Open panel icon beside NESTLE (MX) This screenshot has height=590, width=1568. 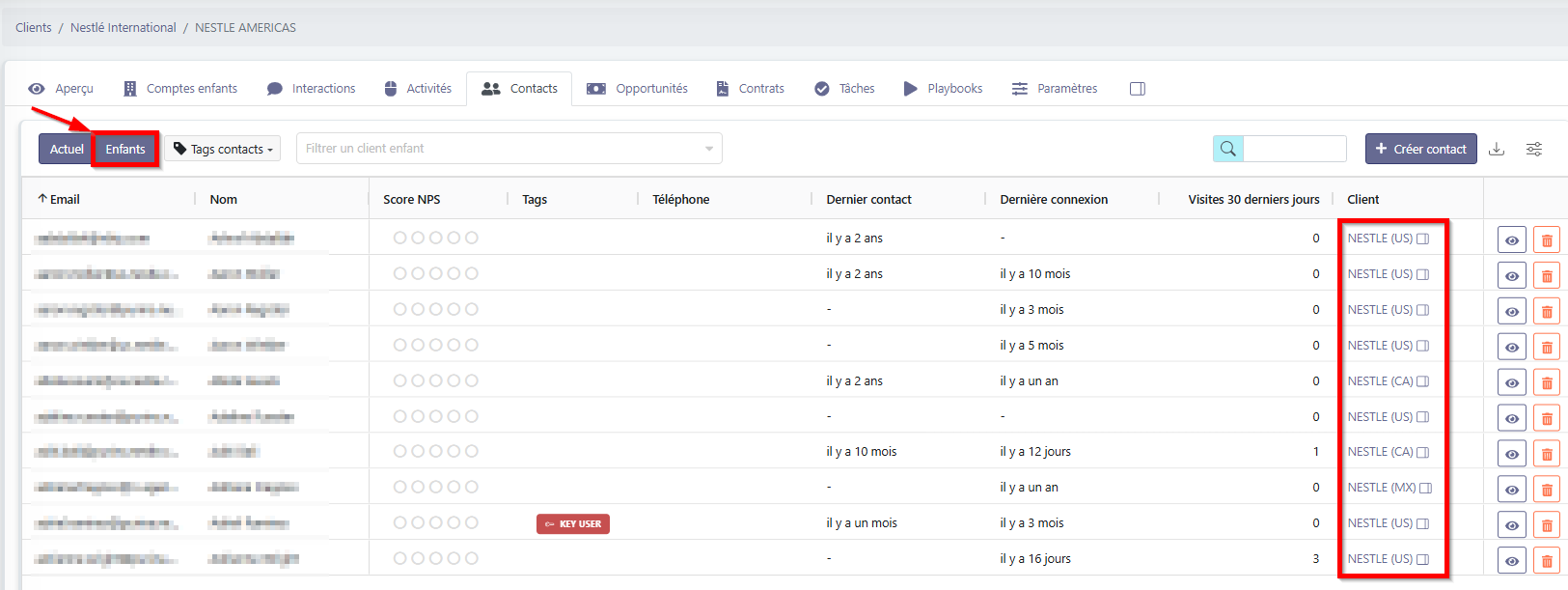pyautogui.click(x=1425, y=488)
